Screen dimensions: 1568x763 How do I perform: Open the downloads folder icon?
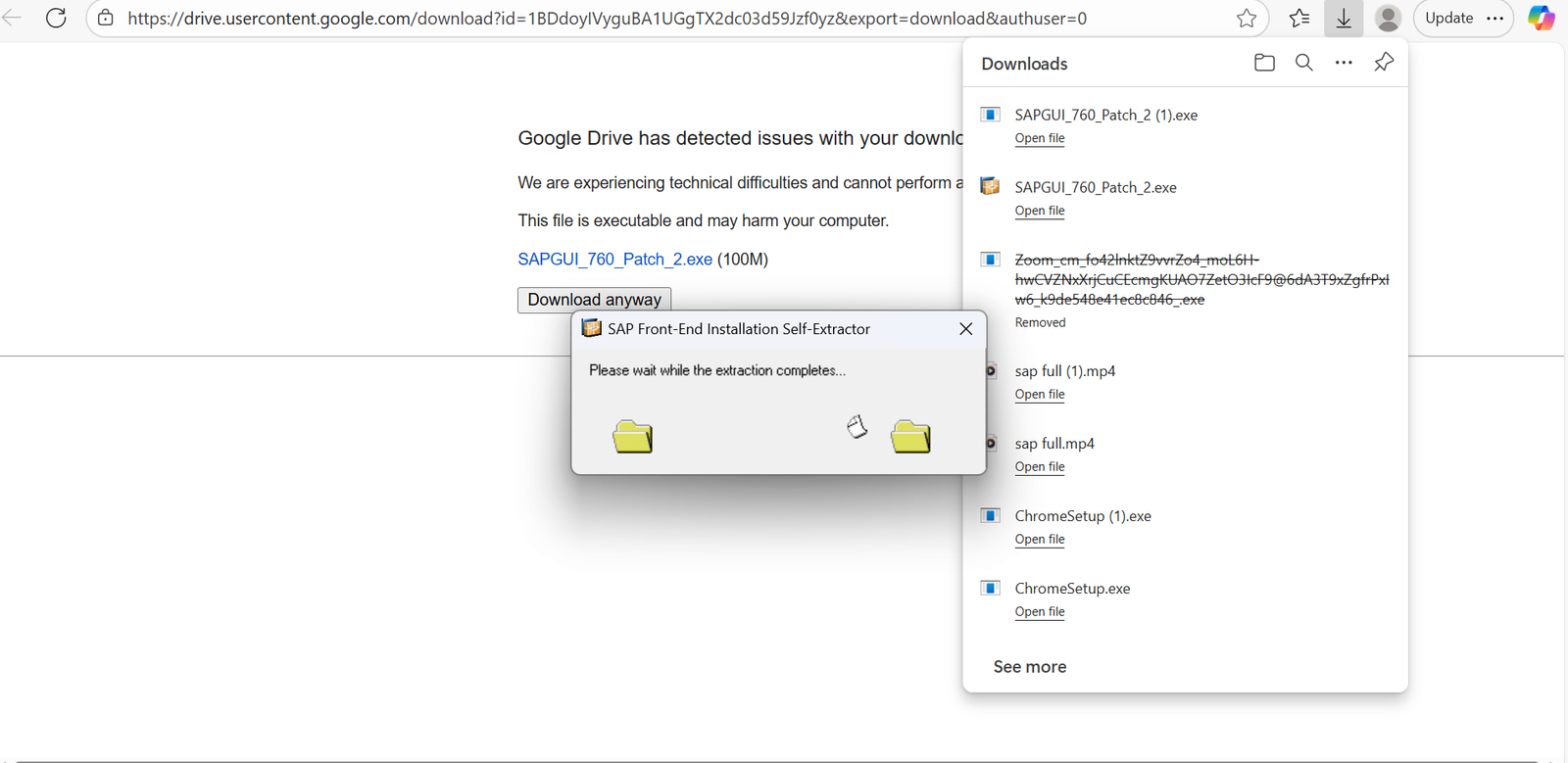click(x=1264, y=63)
